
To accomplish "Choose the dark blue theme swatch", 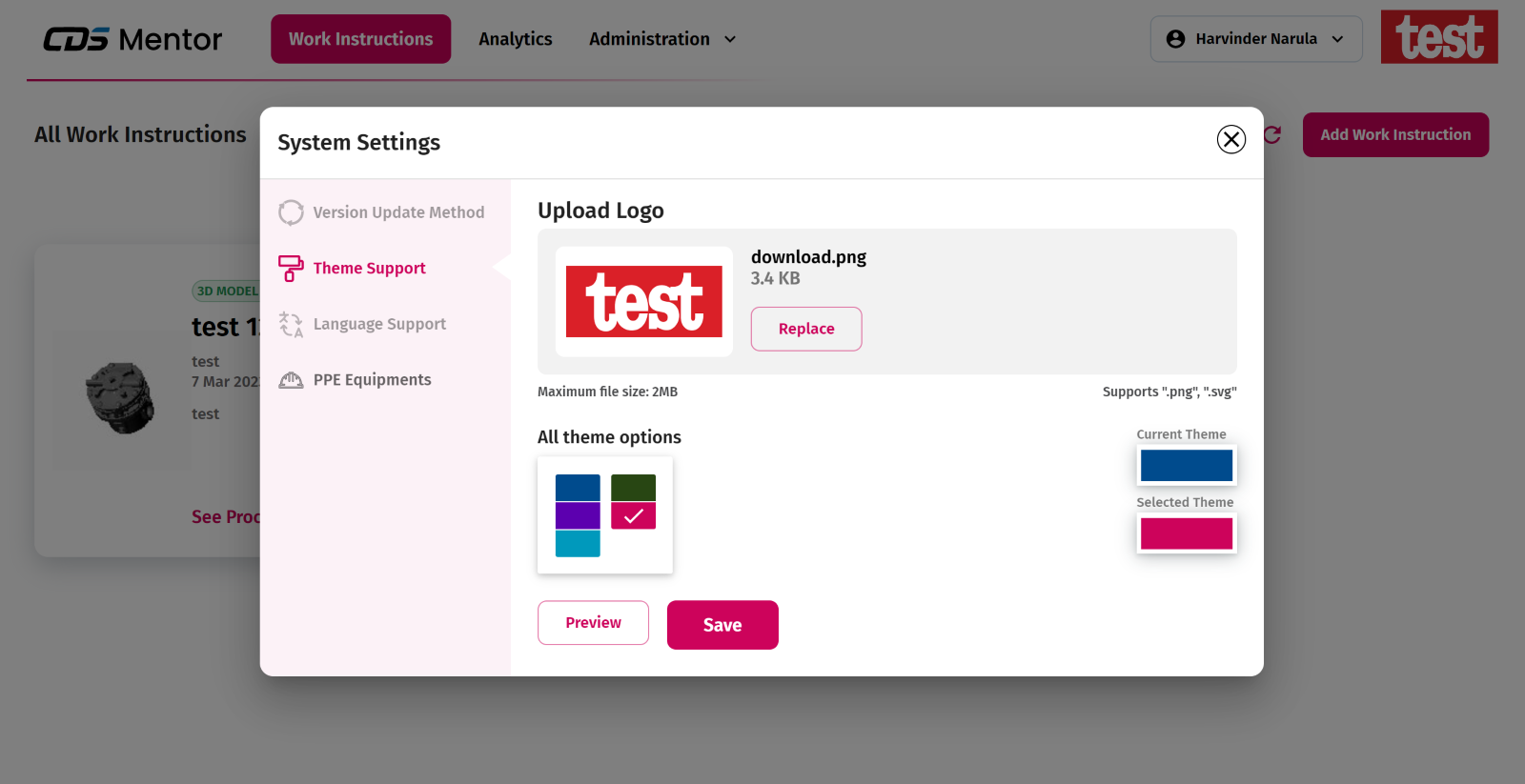I will coord(578,488).
